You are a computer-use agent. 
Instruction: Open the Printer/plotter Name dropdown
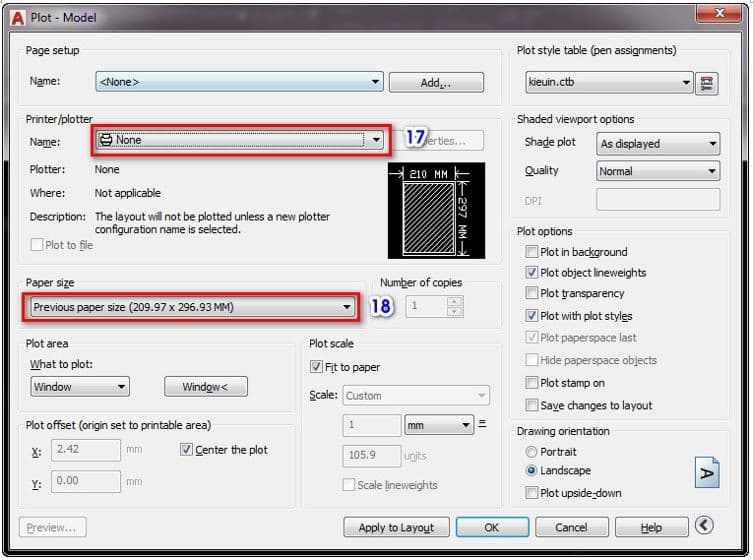coord(240,140)
